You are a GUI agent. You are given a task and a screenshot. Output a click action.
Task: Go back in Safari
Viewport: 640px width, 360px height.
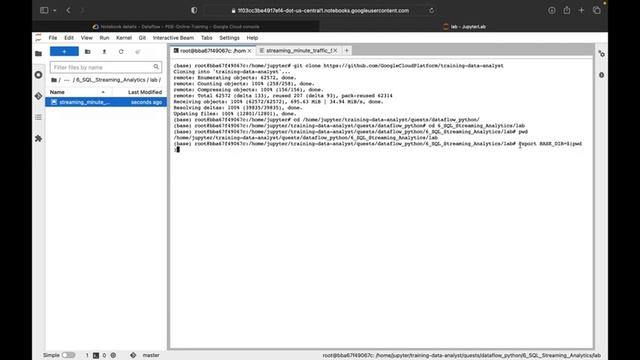tap(68, 10)
